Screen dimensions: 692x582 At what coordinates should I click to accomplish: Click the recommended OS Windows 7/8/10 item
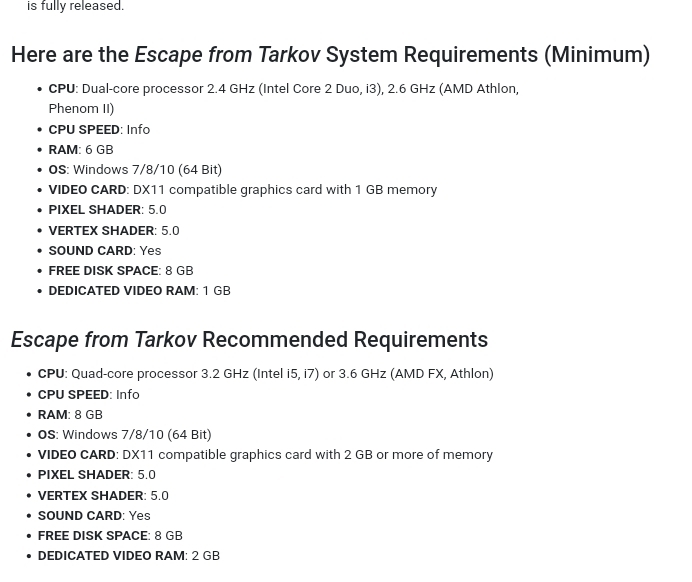(124, 435)
